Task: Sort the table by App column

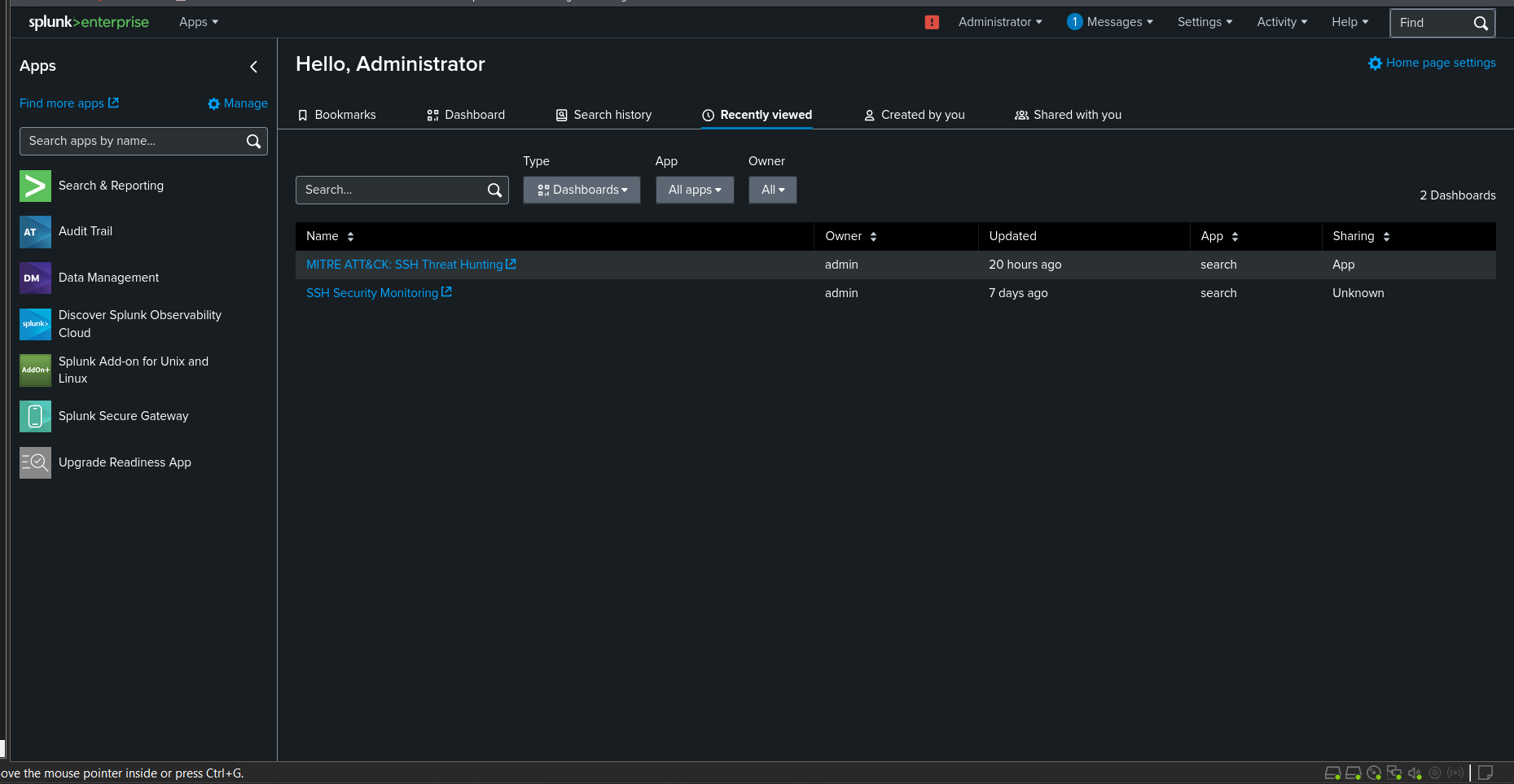Action: click(x=1219, y=236)
